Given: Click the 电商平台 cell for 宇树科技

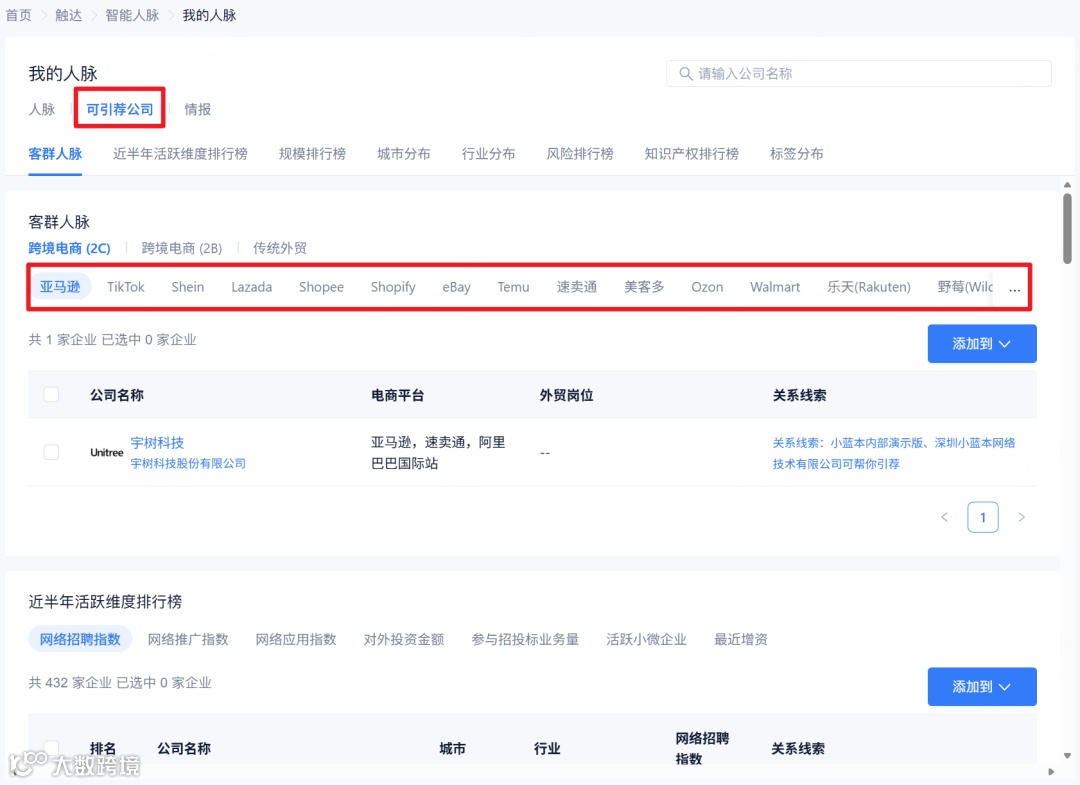Looking at the screenshot, I should click(x=438, y=452).
